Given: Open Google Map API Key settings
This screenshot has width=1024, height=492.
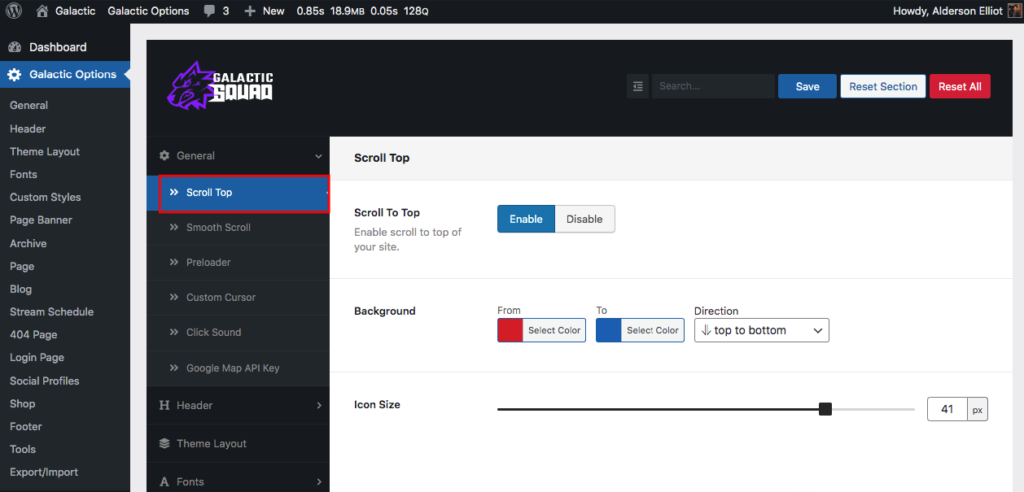Looking at the screenshot, I should [238, 368].
